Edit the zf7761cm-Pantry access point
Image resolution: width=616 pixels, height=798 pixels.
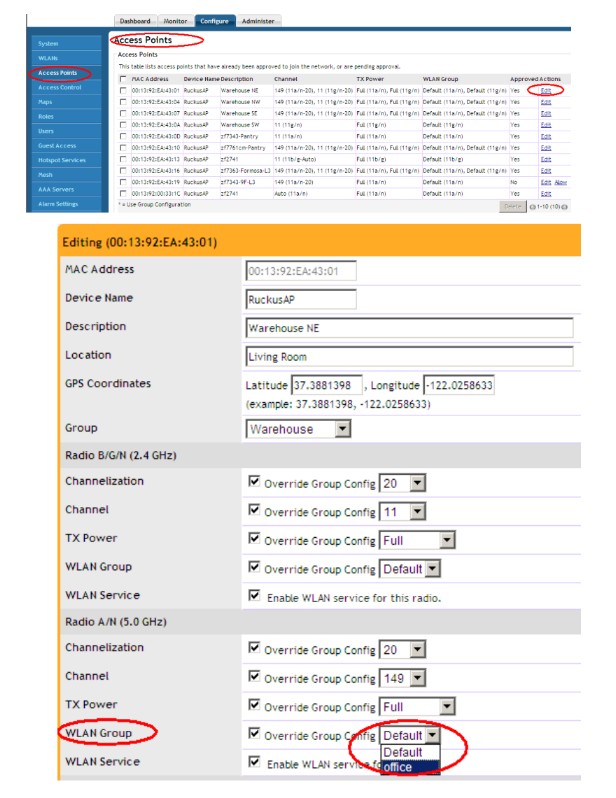(x=546, y=148)
